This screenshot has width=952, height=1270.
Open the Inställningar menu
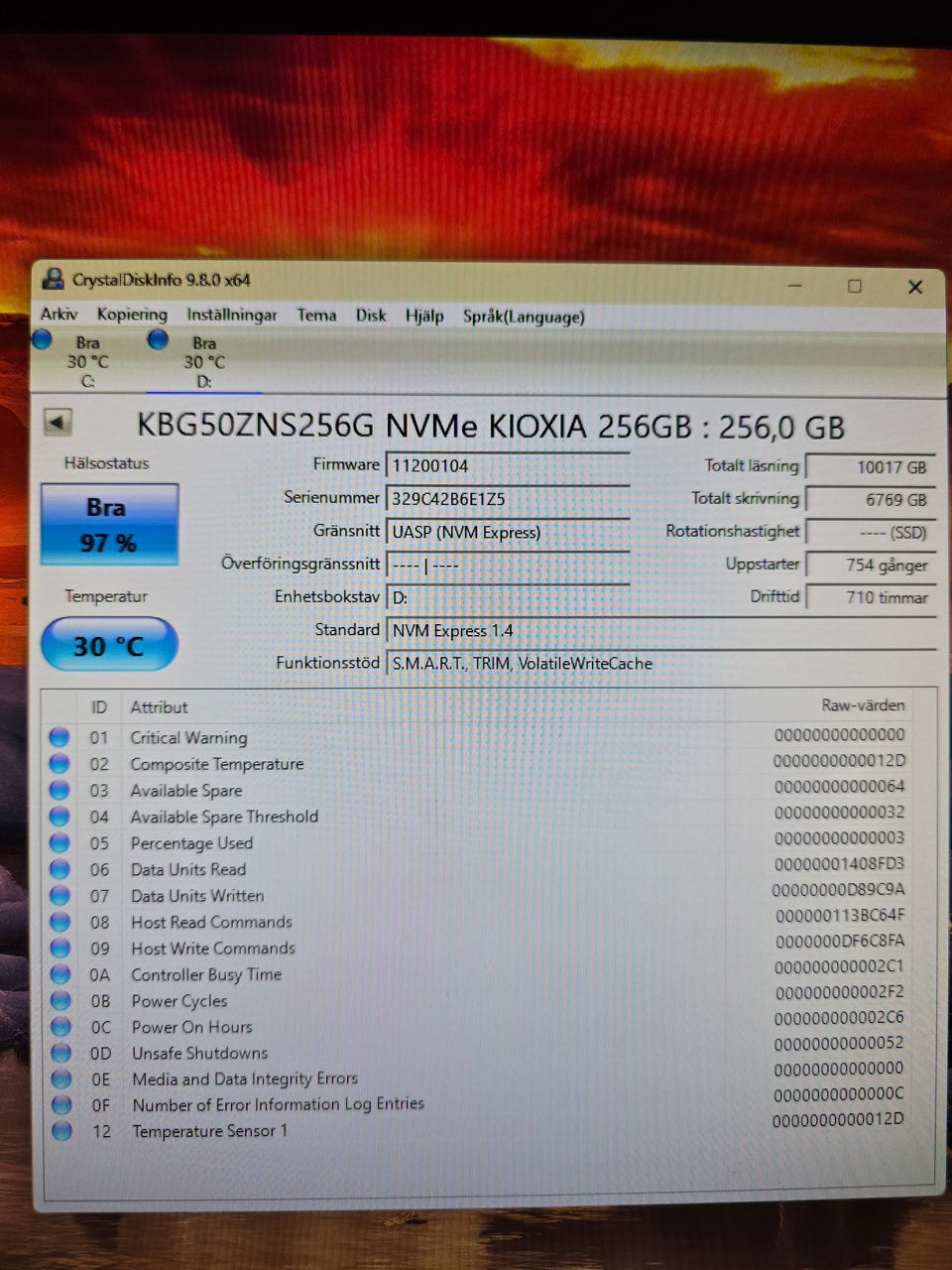coord(232,316)
